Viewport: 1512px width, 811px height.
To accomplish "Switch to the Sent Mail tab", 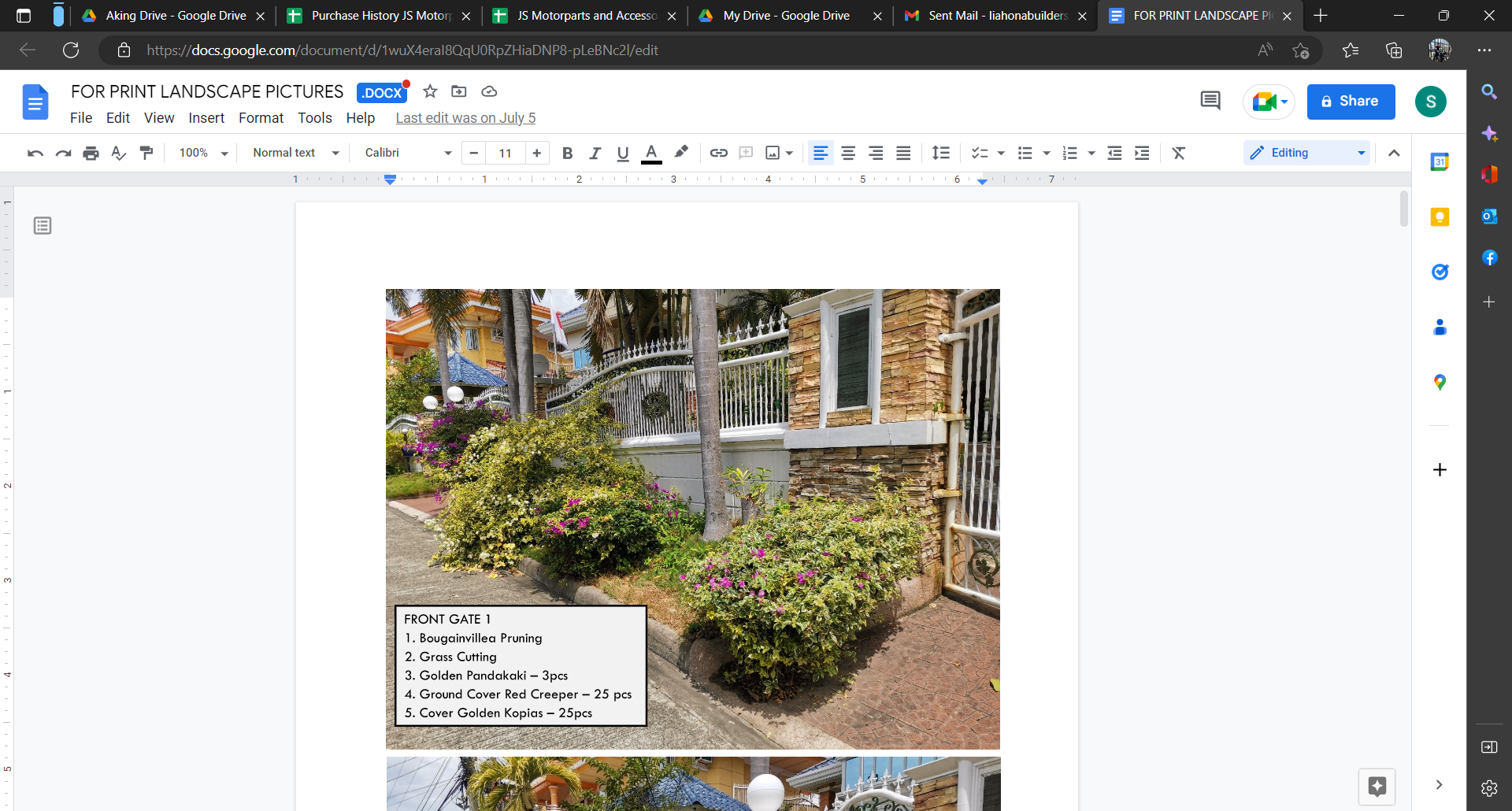I will [x=995, y=16].
